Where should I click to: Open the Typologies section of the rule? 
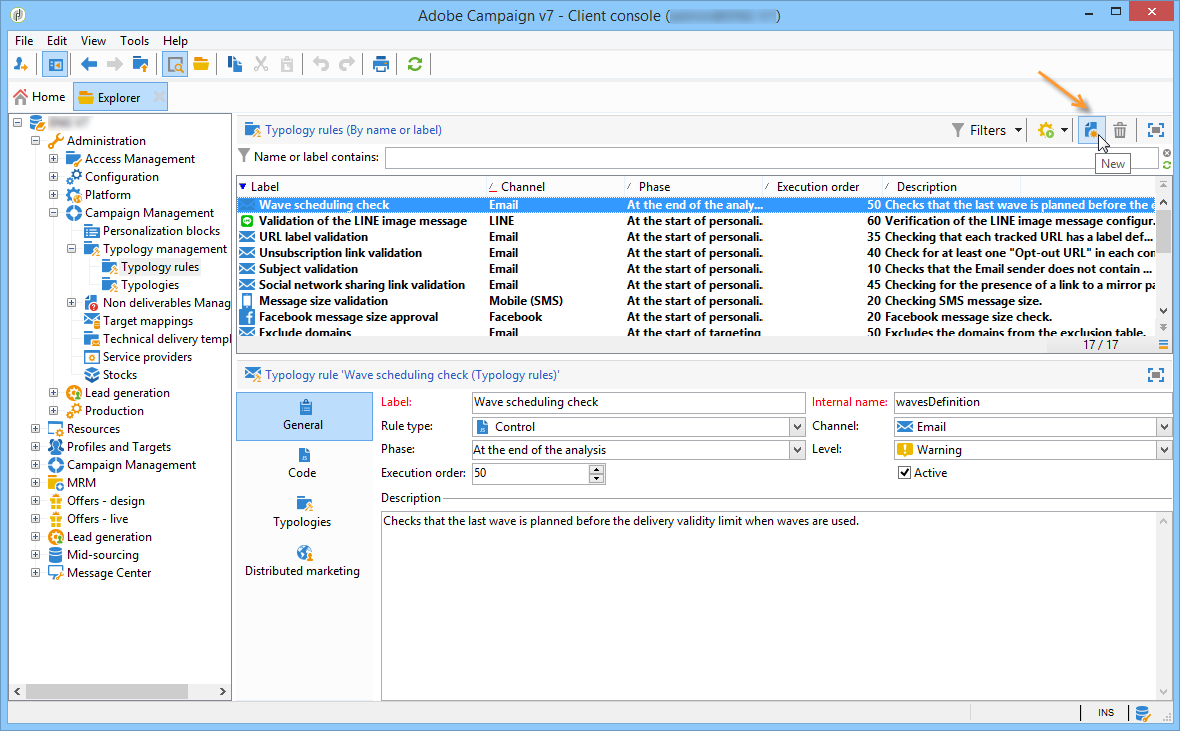(x=303, y=512)
